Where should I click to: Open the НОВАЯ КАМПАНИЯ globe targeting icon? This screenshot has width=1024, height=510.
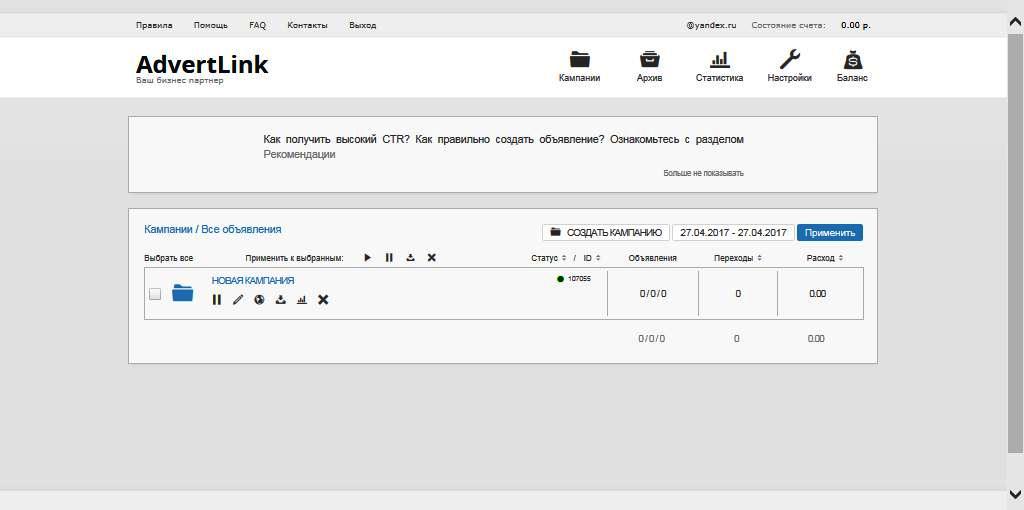[x=259, y=300]
